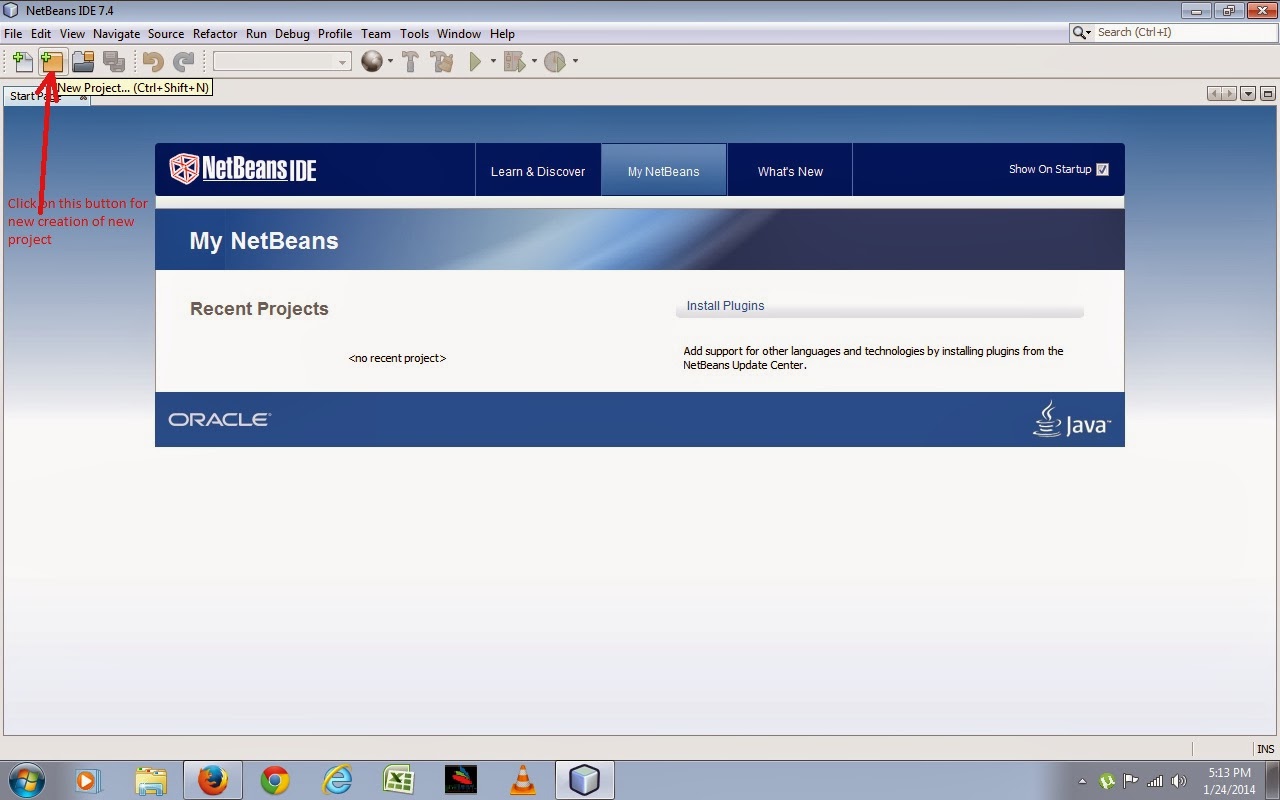Maximize the editor window button
Viewport: 1280px width, 800px height.
[x=1267, y=94]
